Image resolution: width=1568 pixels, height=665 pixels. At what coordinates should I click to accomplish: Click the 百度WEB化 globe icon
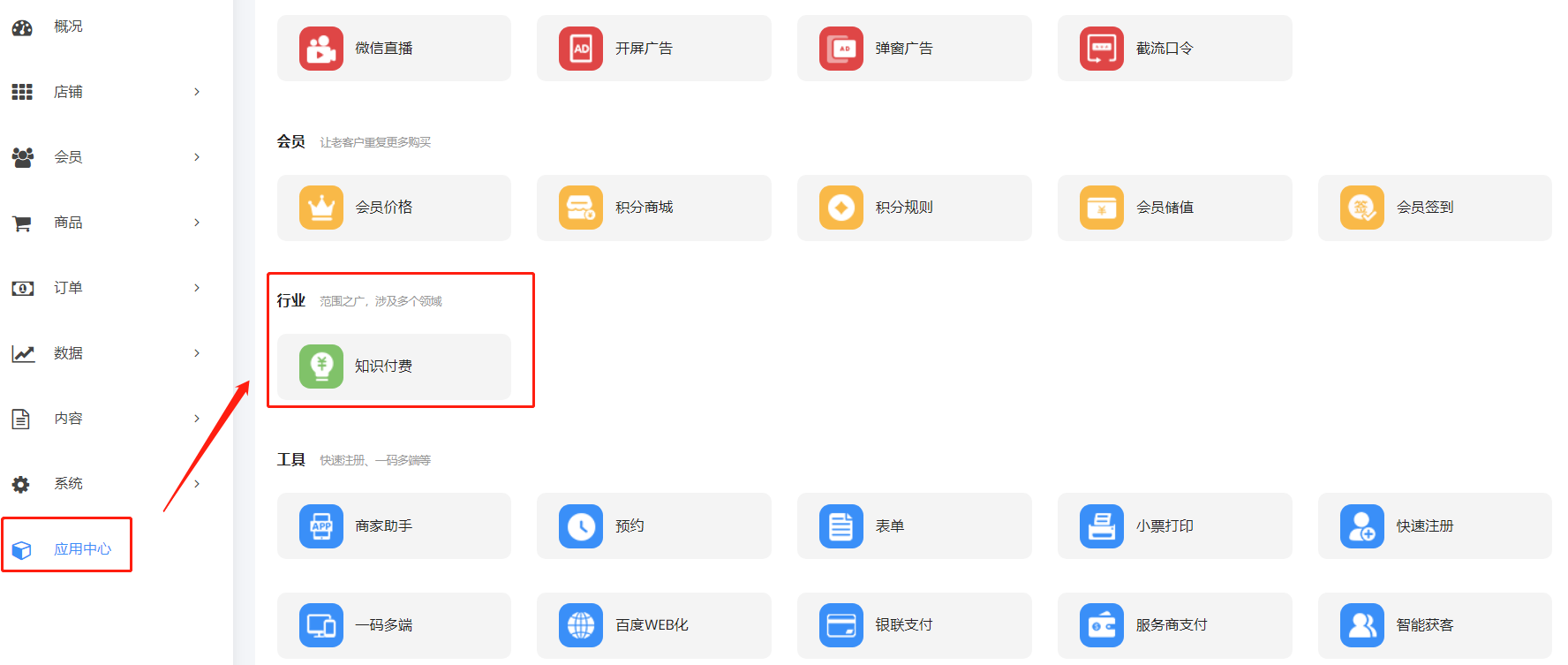coord(580,625)
